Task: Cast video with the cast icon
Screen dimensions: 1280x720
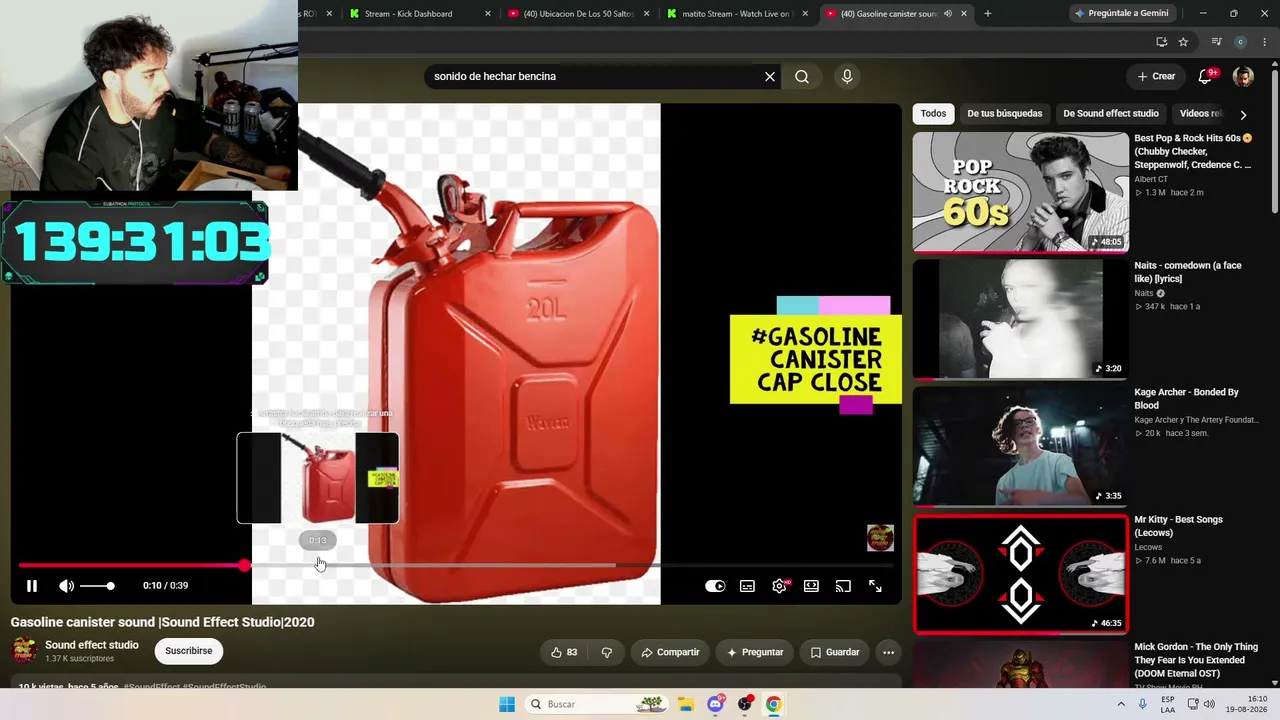Action: [843, 586]
